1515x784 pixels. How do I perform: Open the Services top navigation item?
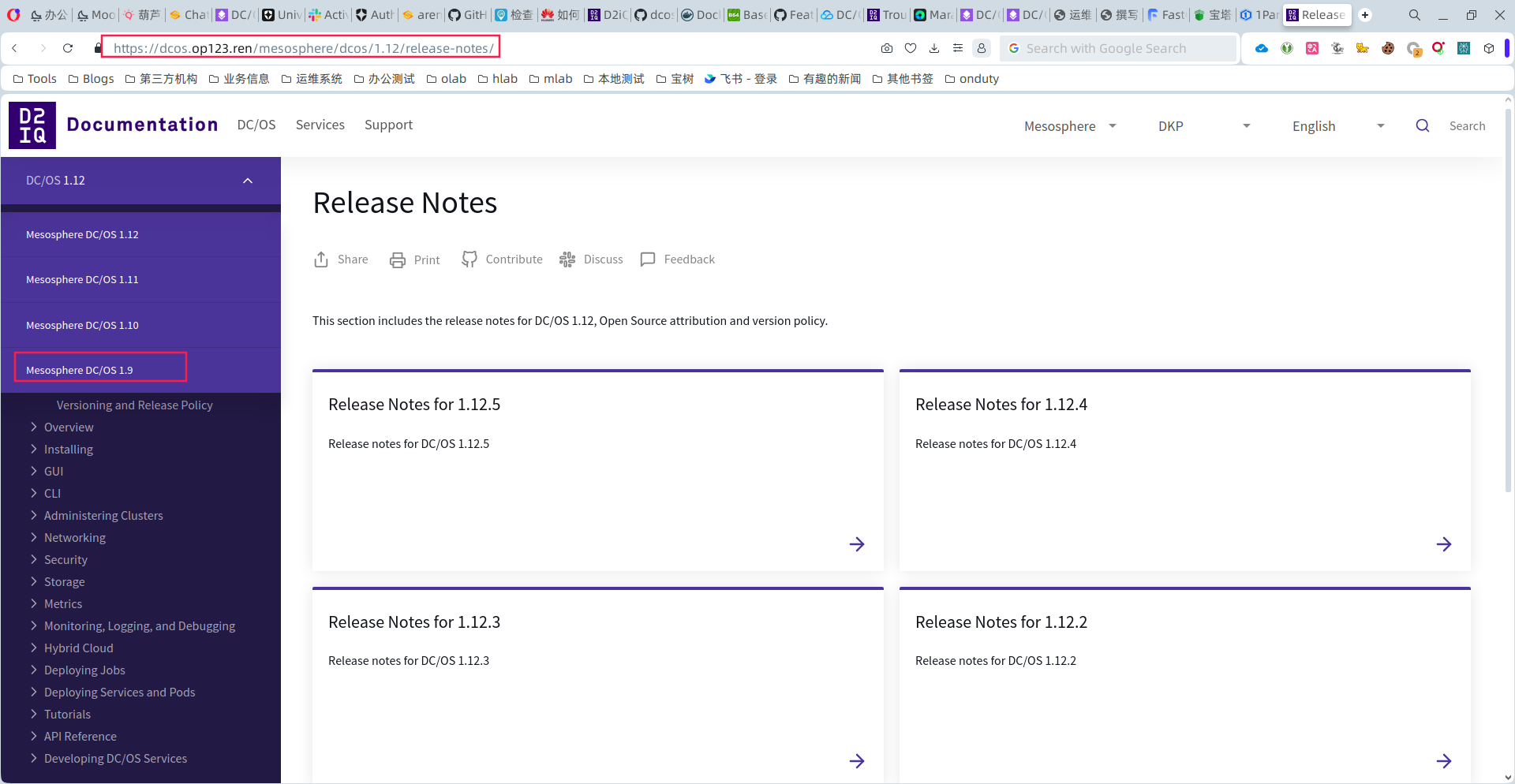(320, 125)
